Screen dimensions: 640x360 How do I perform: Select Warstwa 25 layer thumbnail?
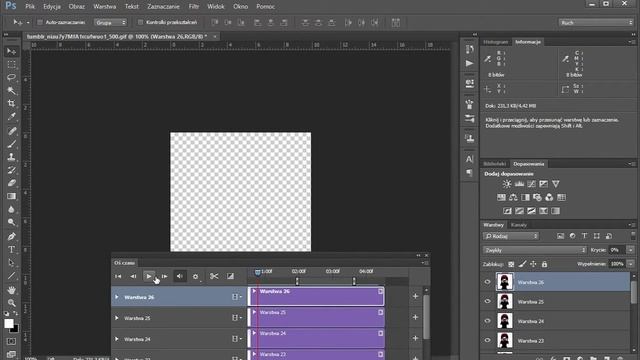505,301
